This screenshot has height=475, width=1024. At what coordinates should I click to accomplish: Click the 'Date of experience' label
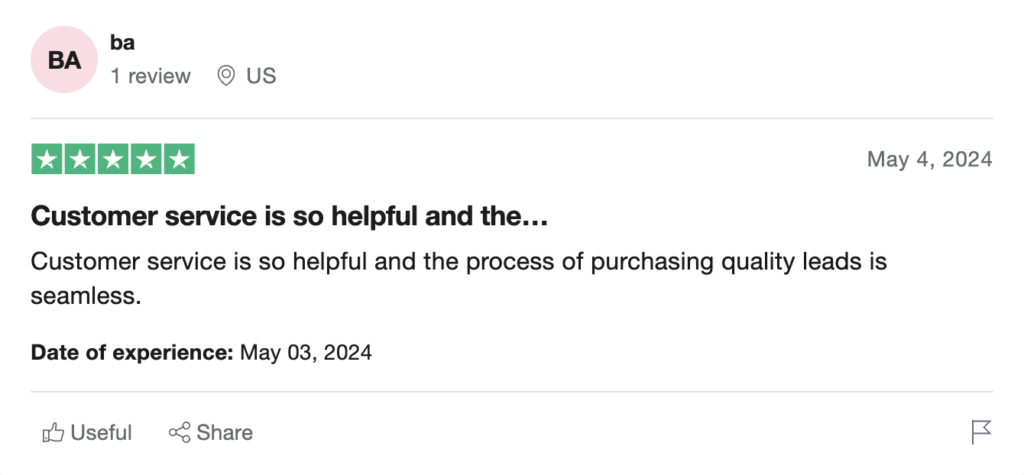(132, 353)
